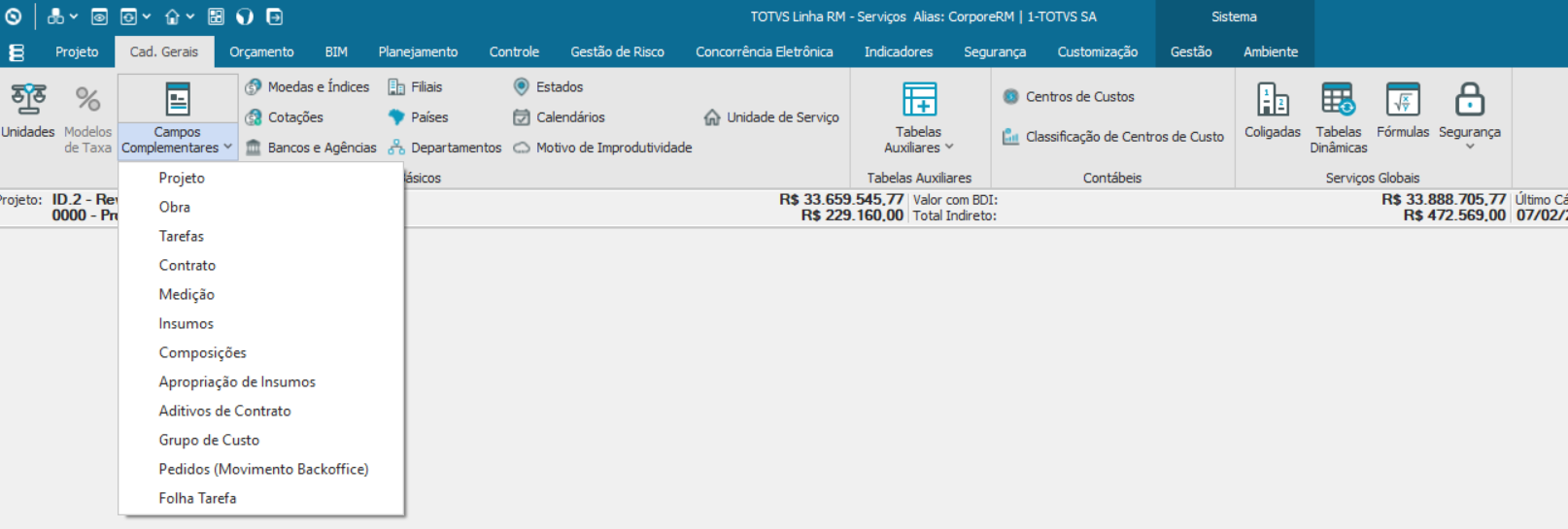Open the Orçamento ribbon tab
This screenshot has width=1568, height=529.
coord(261,52)
